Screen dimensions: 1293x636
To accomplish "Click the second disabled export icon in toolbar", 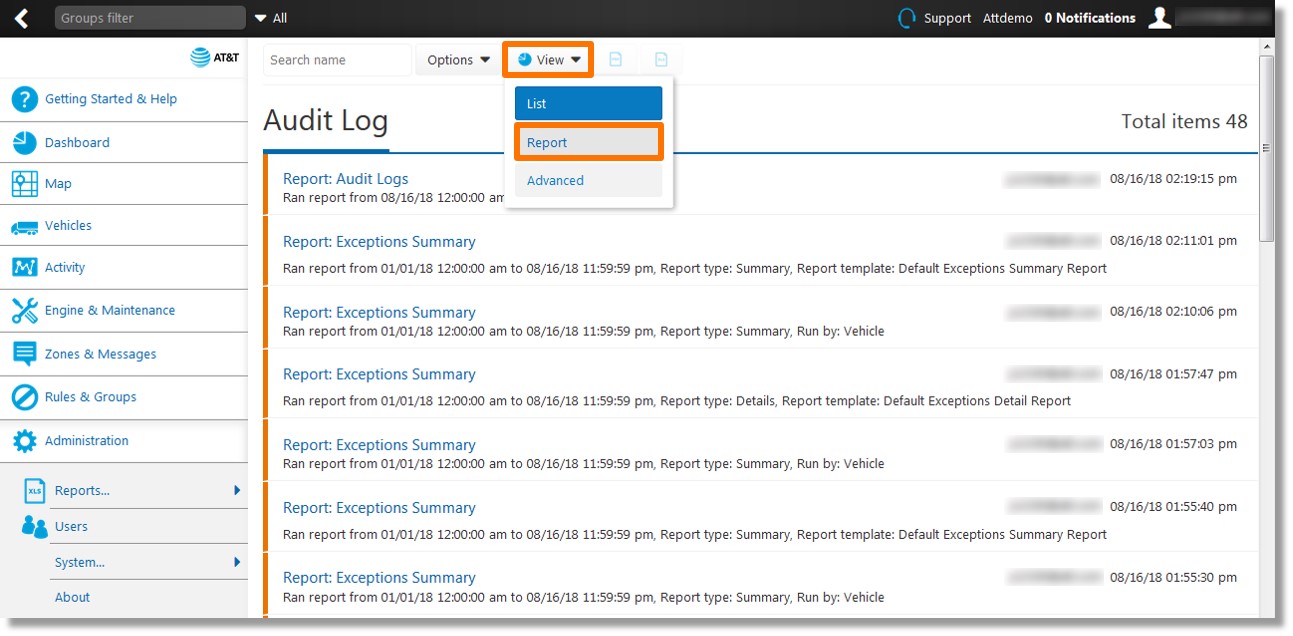I will pos(661,60).
